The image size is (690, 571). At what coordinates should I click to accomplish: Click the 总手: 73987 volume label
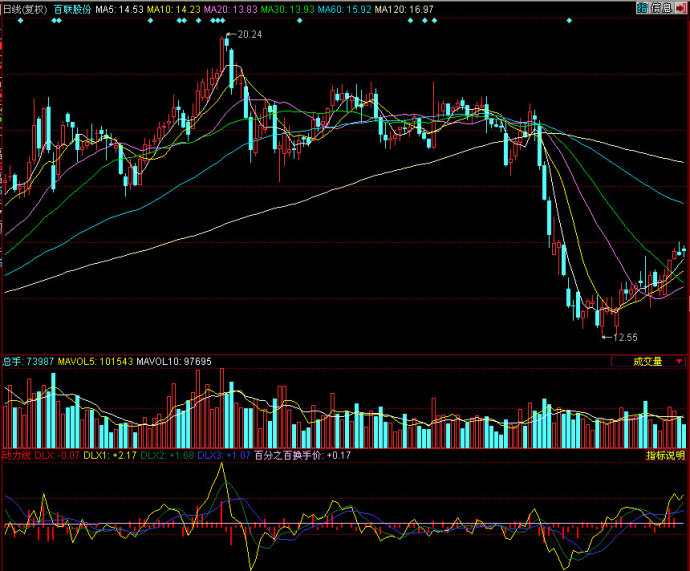tap(28, 362)
